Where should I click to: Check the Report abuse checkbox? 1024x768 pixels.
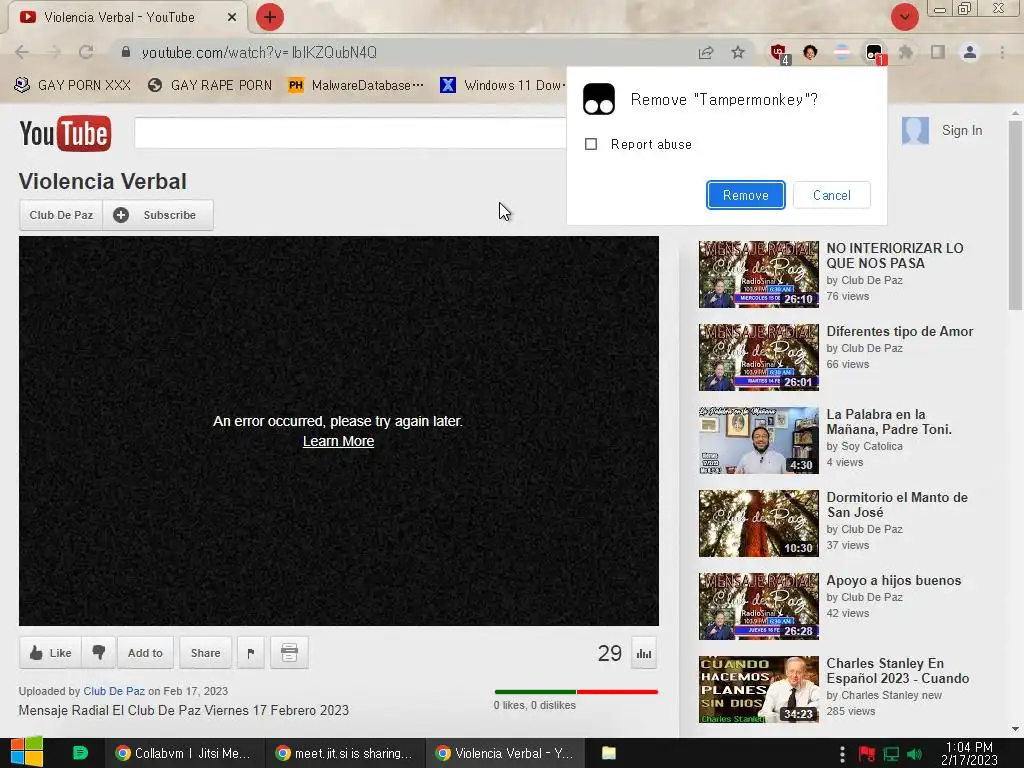591,144
